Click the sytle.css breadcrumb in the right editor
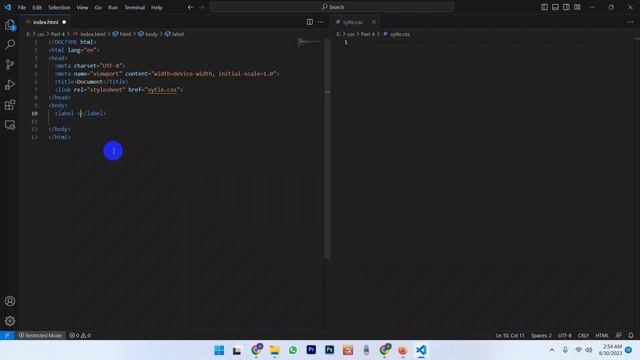Image resolution: width=640 pixels, height=360 pixels. coord(397,34)
